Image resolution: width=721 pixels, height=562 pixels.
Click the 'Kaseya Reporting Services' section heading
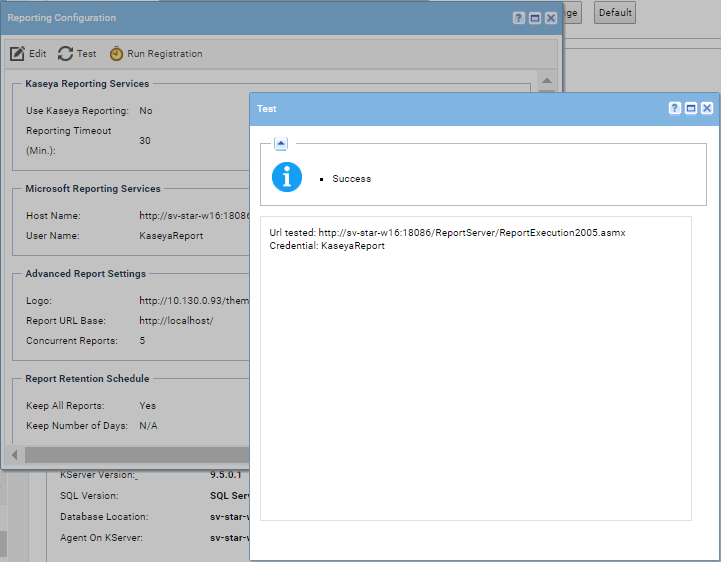point(87,84)
